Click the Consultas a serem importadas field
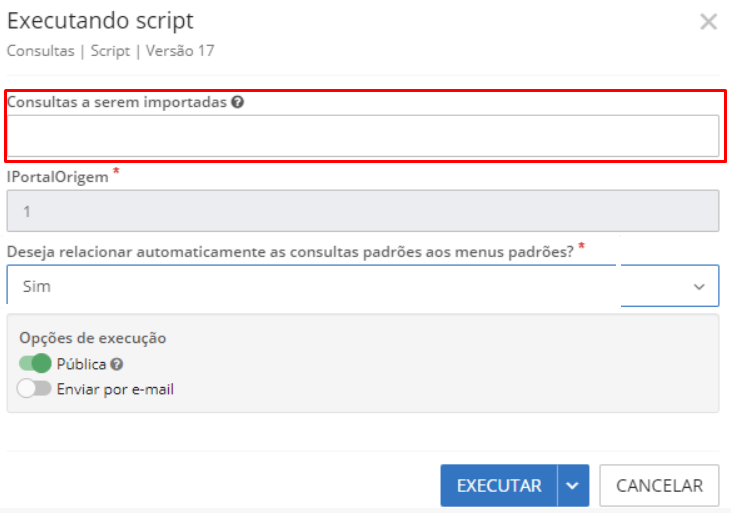This screenshot has width=731, height=513. click(x=363, y=136)
